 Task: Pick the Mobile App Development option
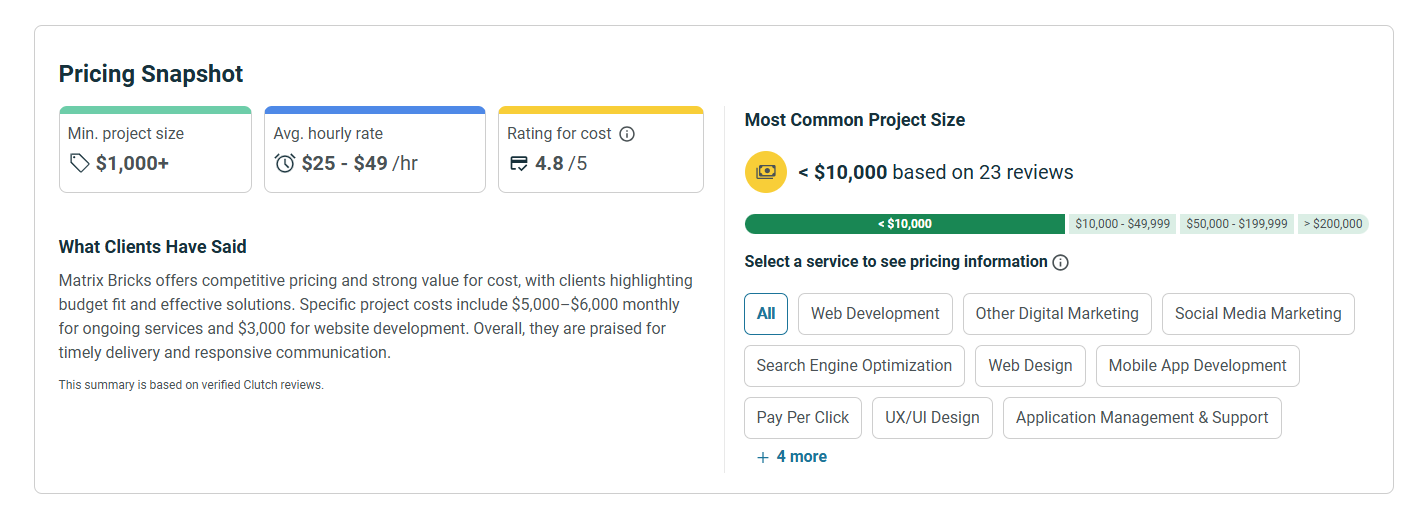[1197, 366]
